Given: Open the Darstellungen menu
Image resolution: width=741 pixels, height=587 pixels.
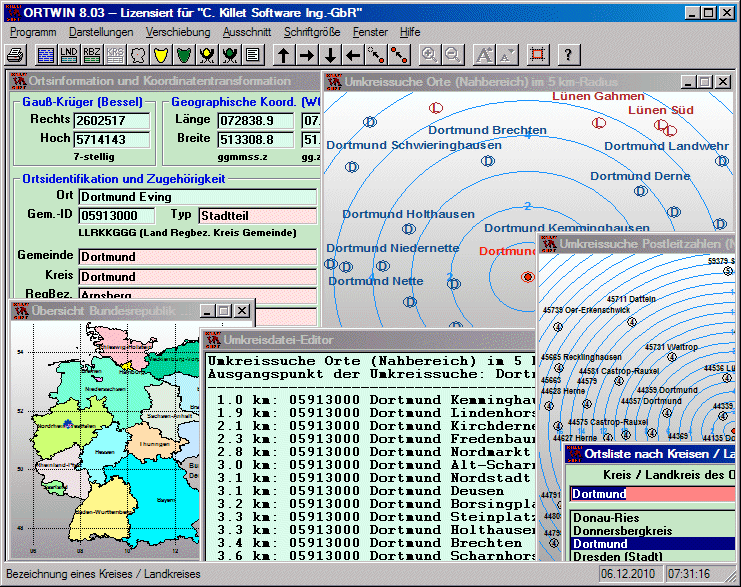Looking at the screenshot, I should point(101,32).
